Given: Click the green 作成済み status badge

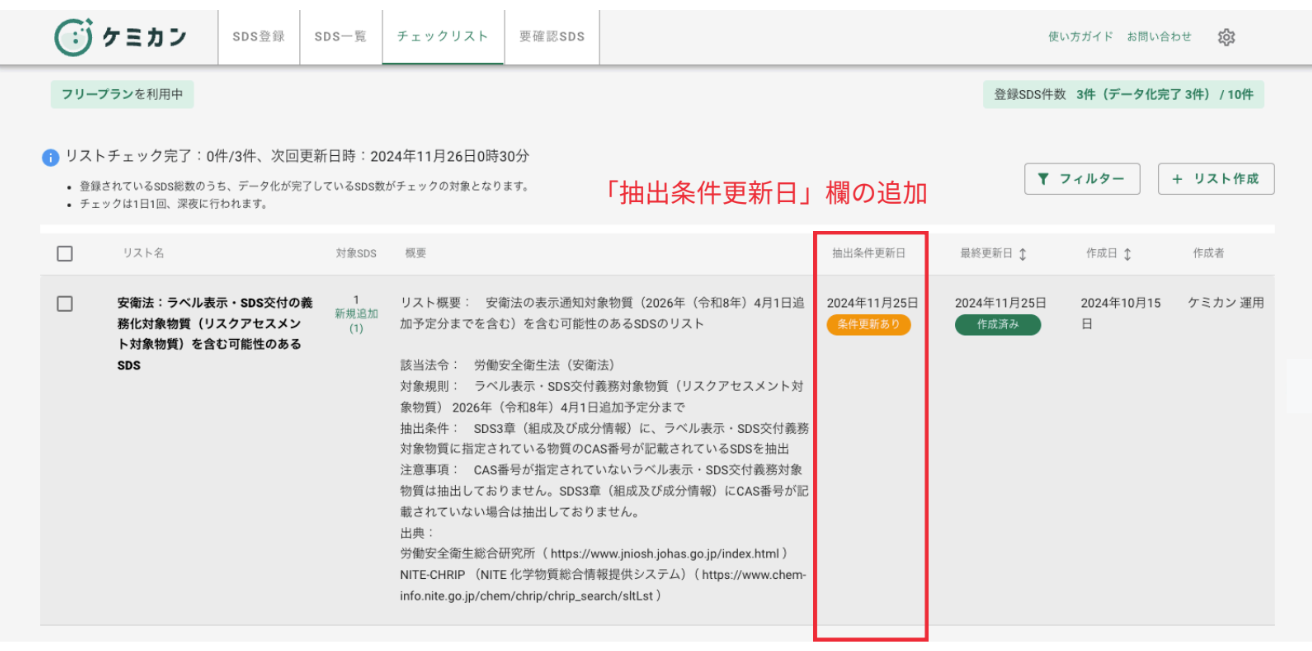Looking at the screenshot, I should 997,325.
